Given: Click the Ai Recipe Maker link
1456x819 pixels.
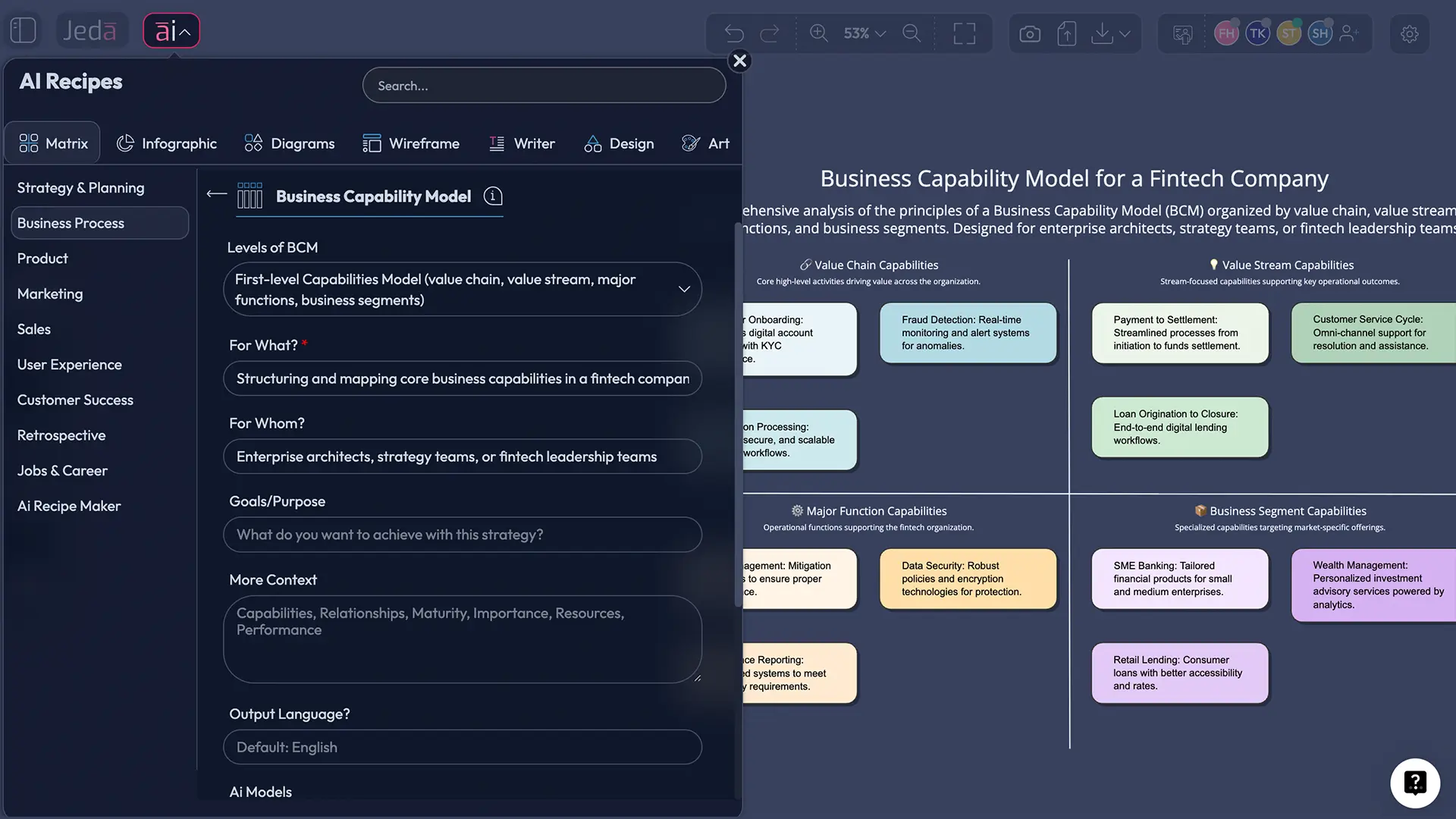Looking at the screenshot, I should [x=68, y=505].
